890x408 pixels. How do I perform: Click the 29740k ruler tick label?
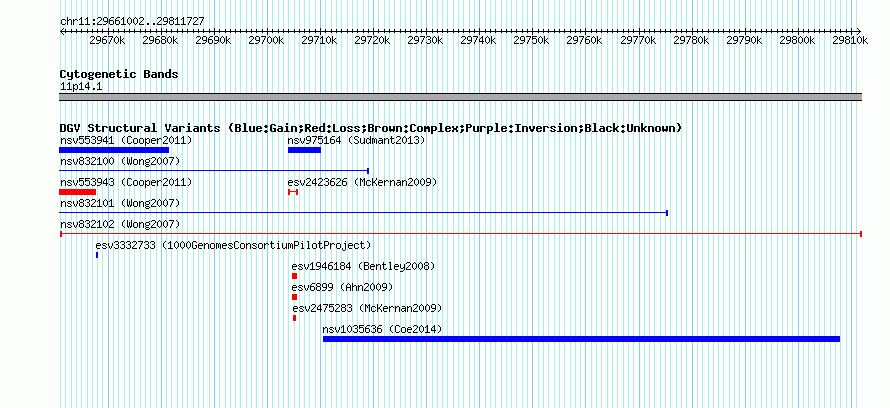click(478, 40)
